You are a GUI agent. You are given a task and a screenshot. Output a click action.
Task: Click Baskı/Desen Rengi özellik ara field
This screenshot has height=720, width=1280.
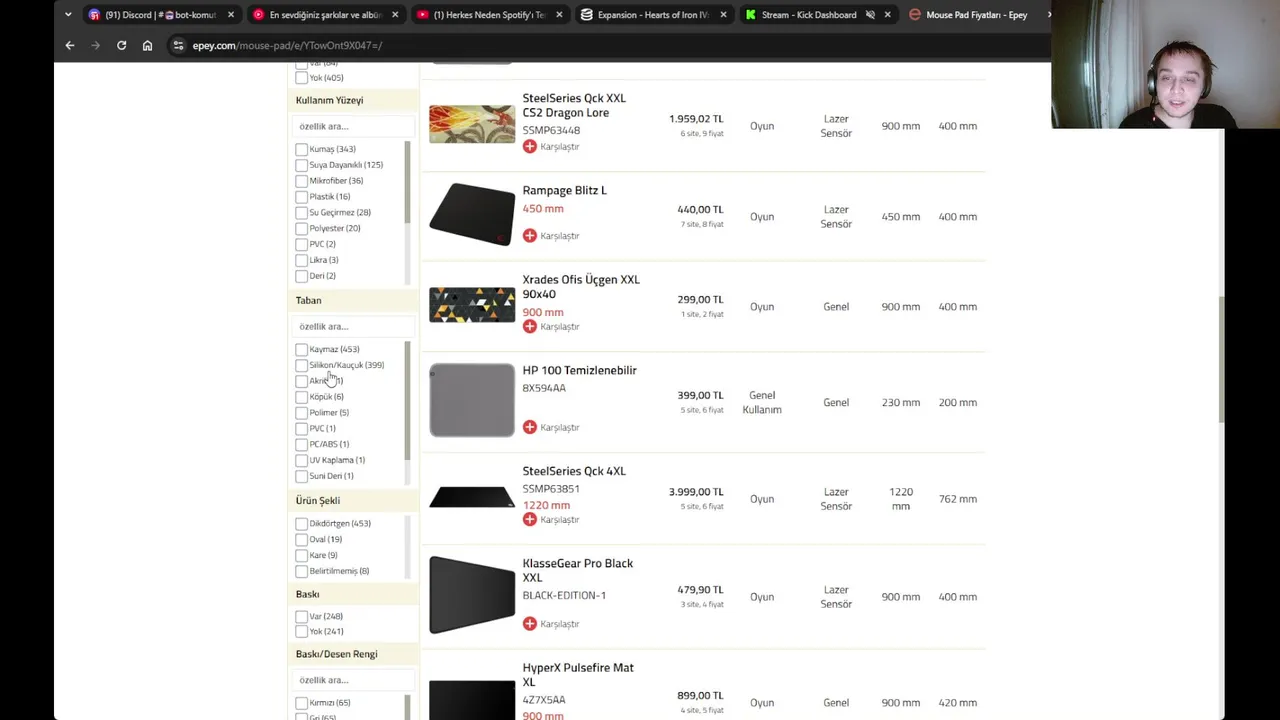353,680
